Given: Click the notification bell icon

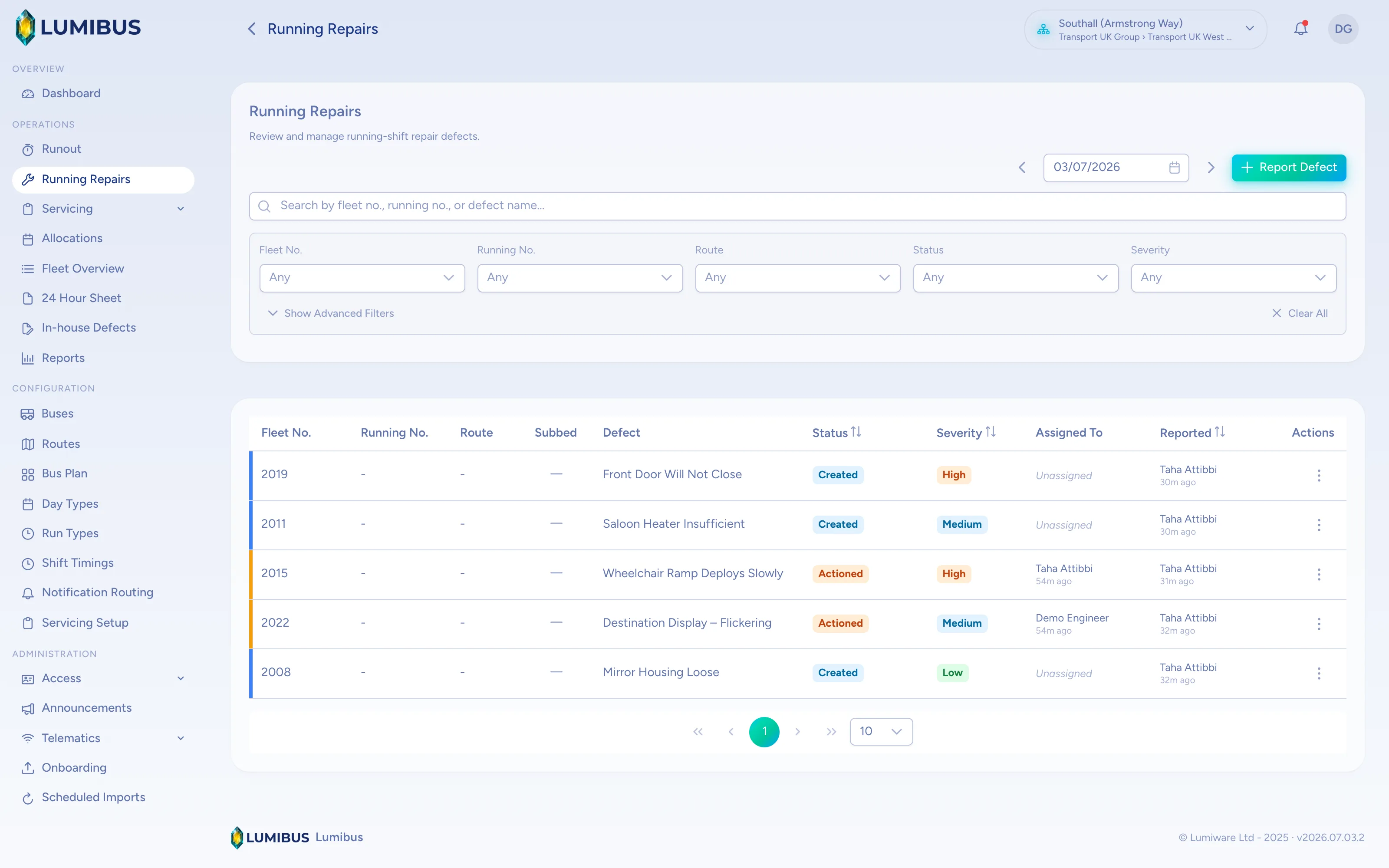Looking at the screenshot, I should (x=1300, y=29).
